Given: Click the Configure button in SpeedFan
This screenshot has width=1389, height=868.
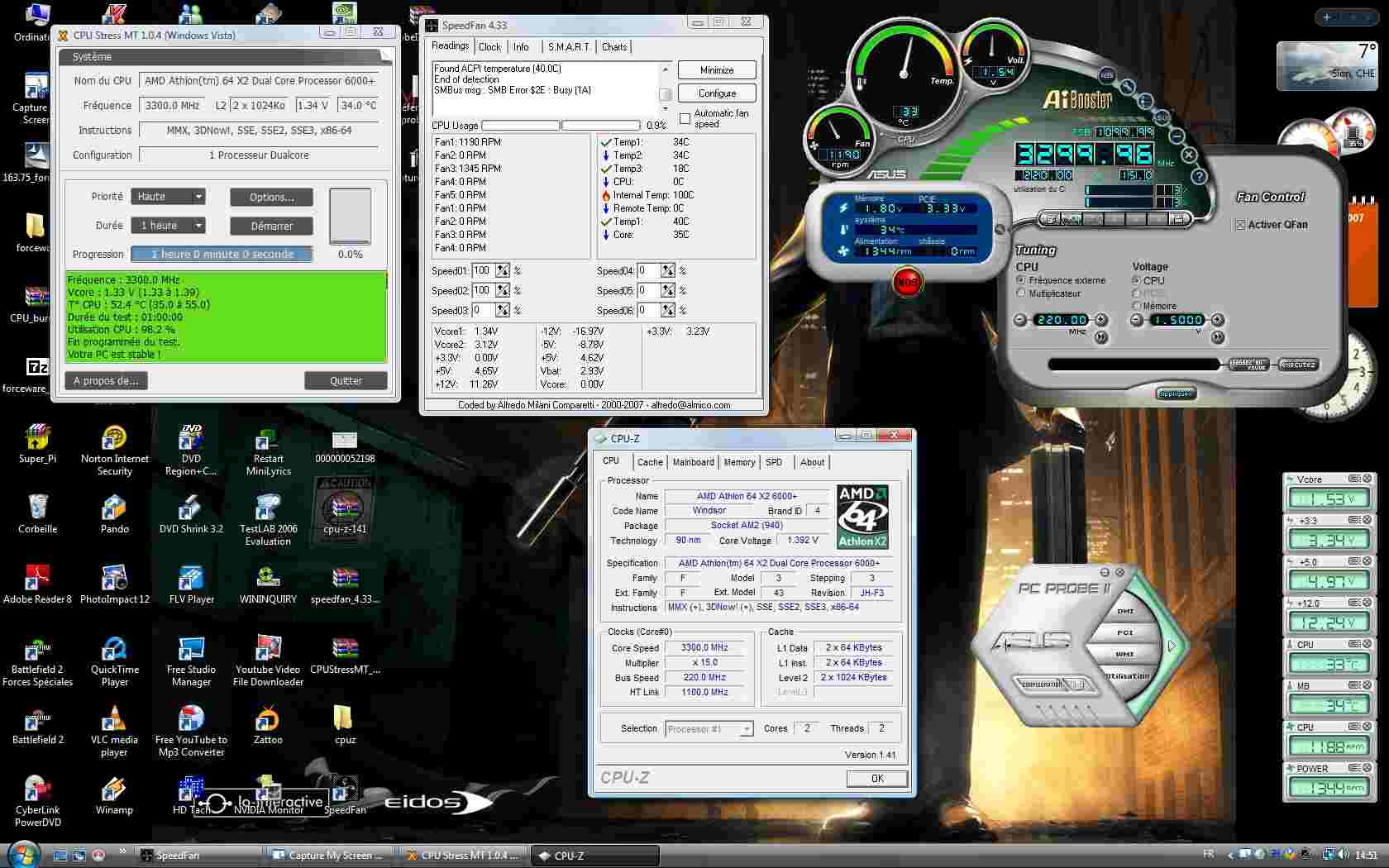Looking at the screenshot, I should pos(717,93).
